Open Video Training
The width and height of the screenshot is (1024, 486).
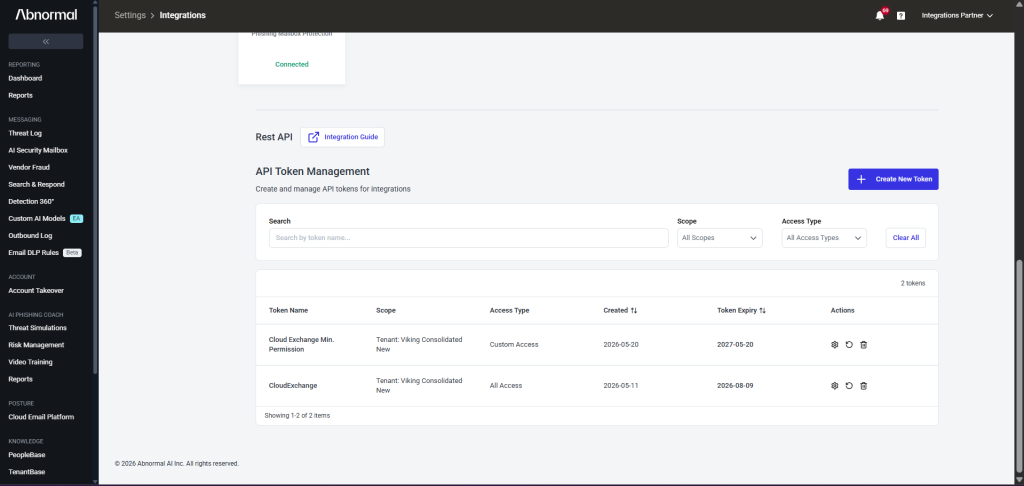click(30, 362)
